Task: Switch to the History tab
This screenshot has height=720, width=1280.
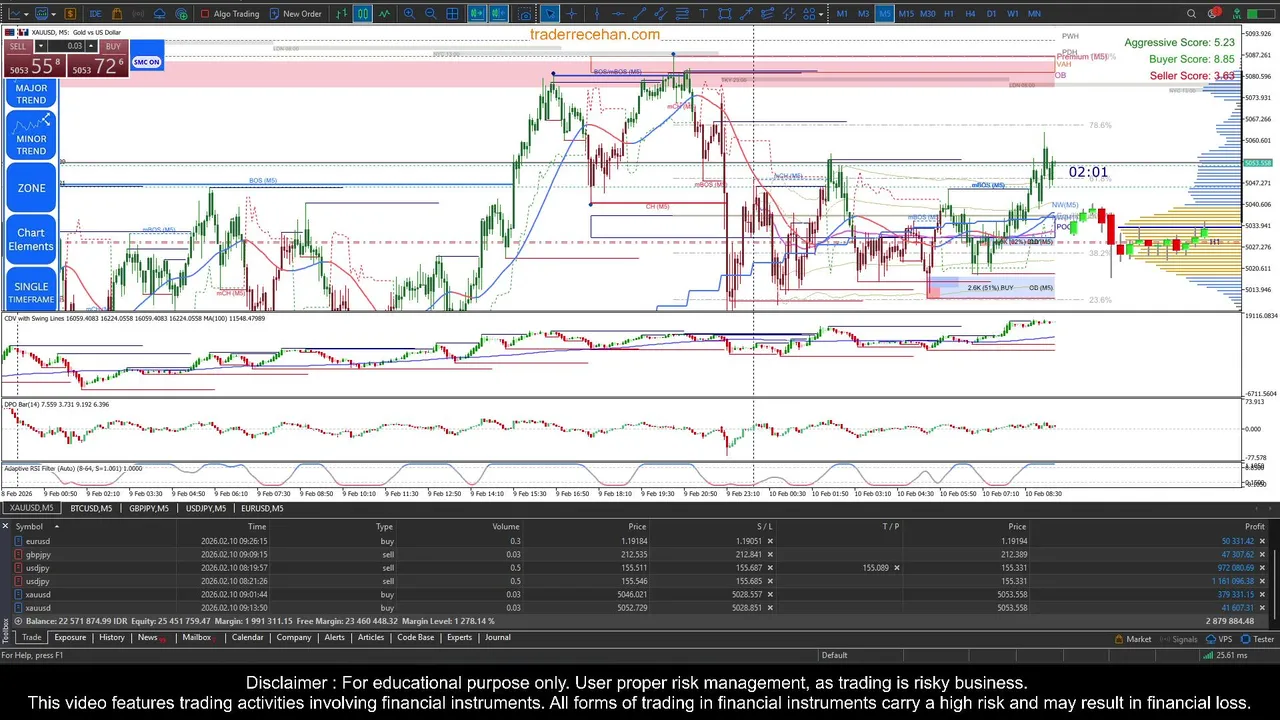Action: 112,638
